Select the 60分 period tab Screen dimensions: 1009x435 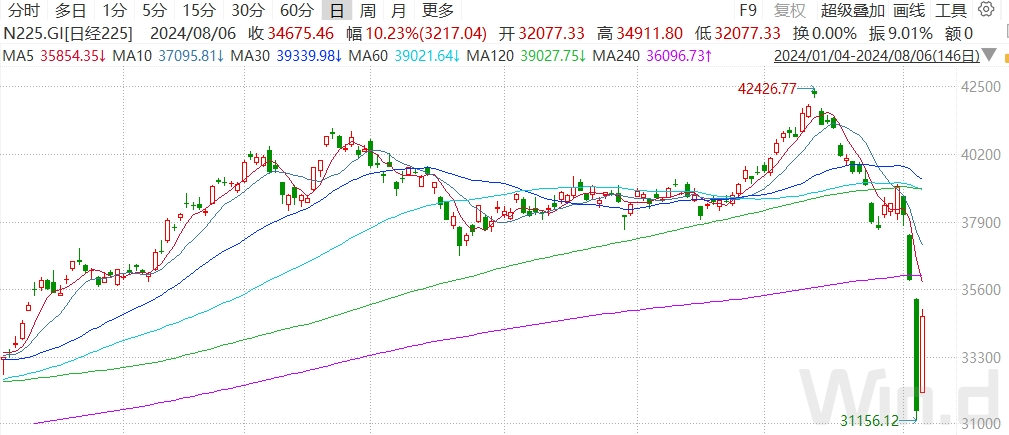(x=296, y=11)
